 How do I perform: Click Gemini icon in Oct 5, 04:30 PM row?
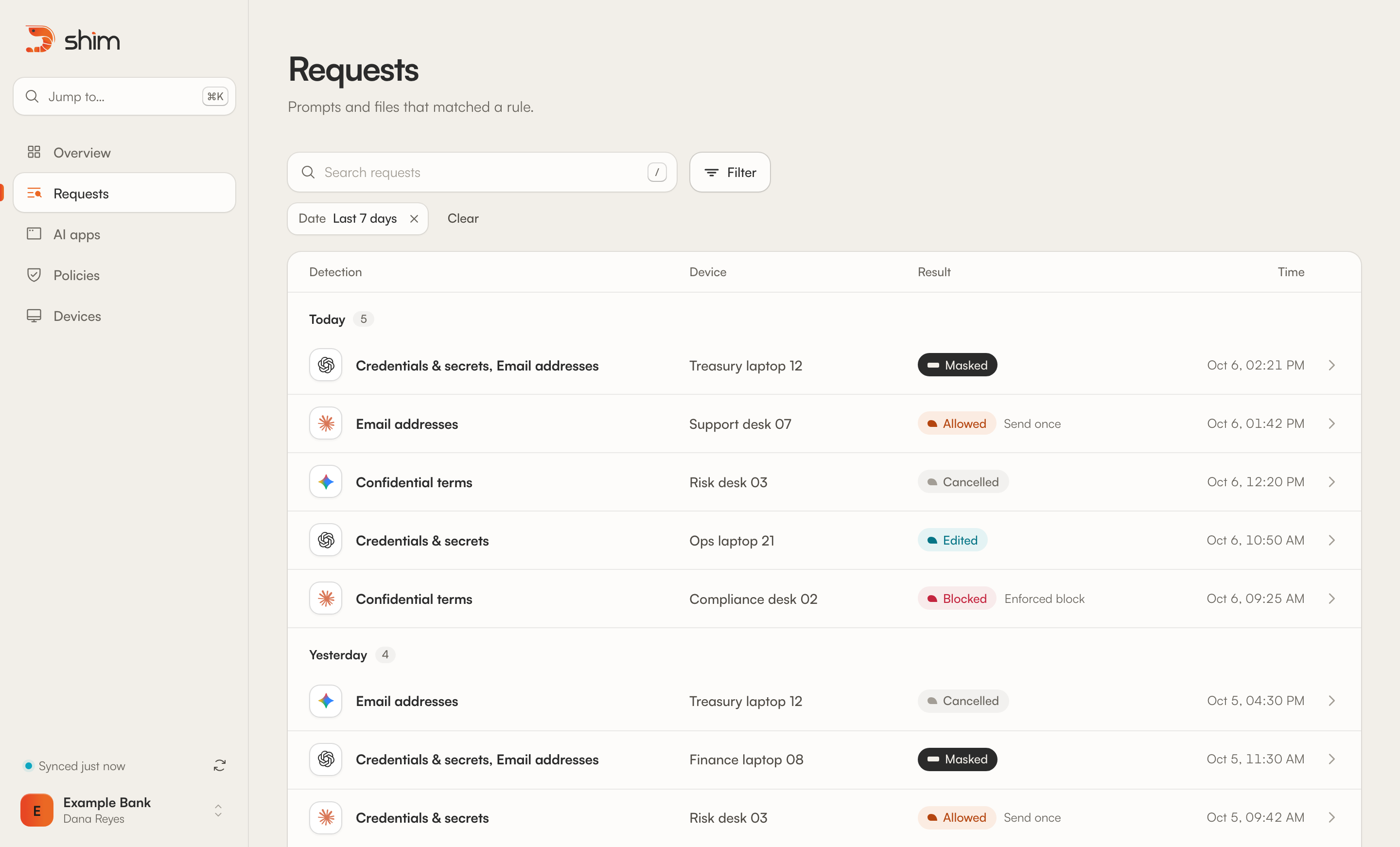click(326, 701)
